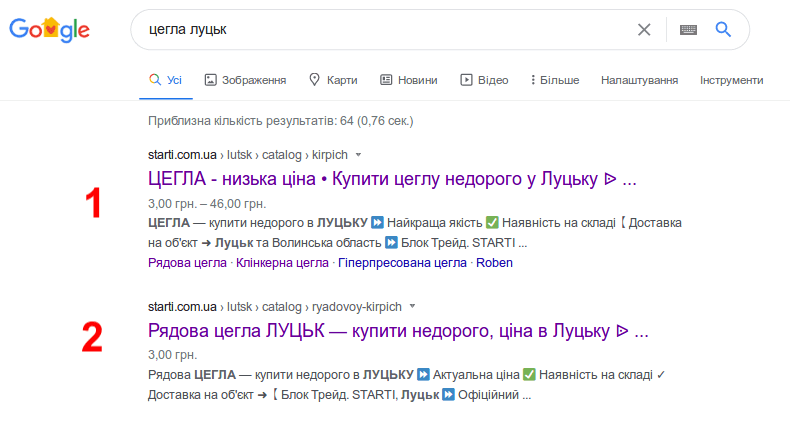The image size is (790, 426).
Task: Click the blue search magnifier button
Action: [x=723, y=29]
